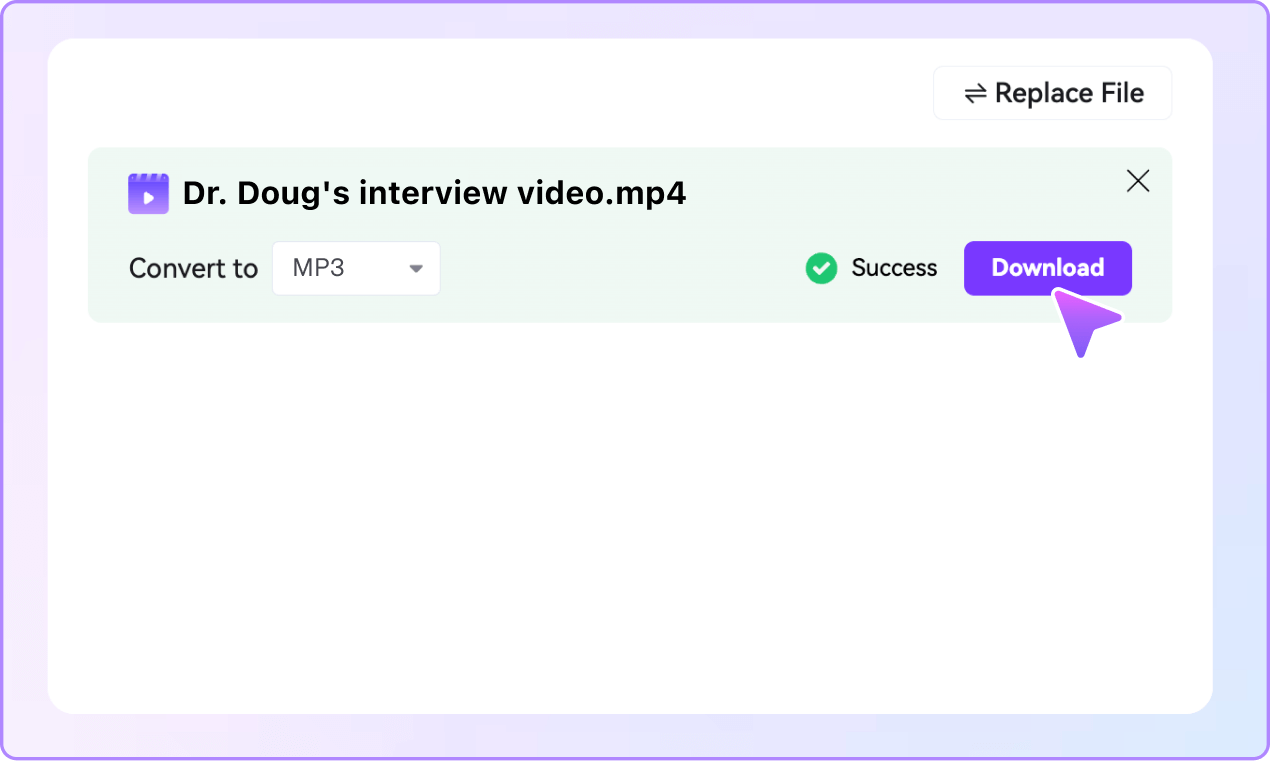Click the file name Dr. Doug's interview video.mp4

pos(434,193)
